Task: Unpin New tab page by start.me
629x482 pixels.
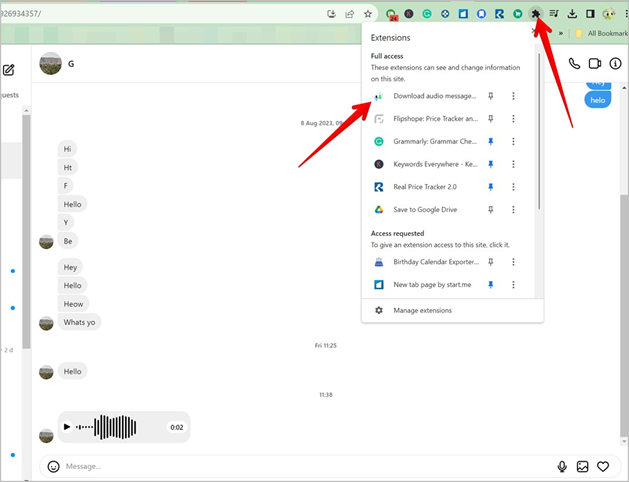Action: [x=490, y=285]
